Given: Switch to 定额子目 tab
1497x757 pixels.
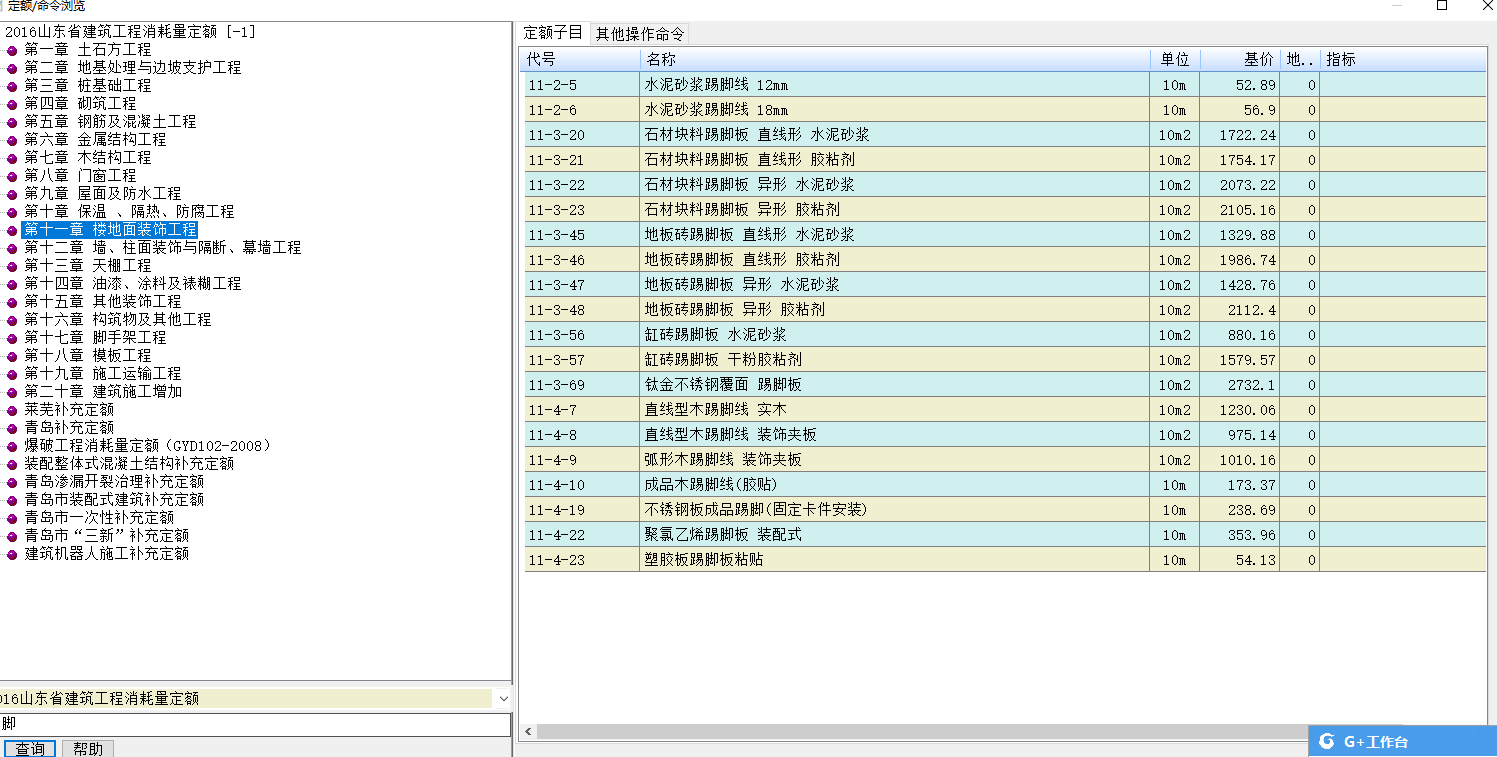Looking at the screenshot, I should pyautogui.click(x=554, y=33).
